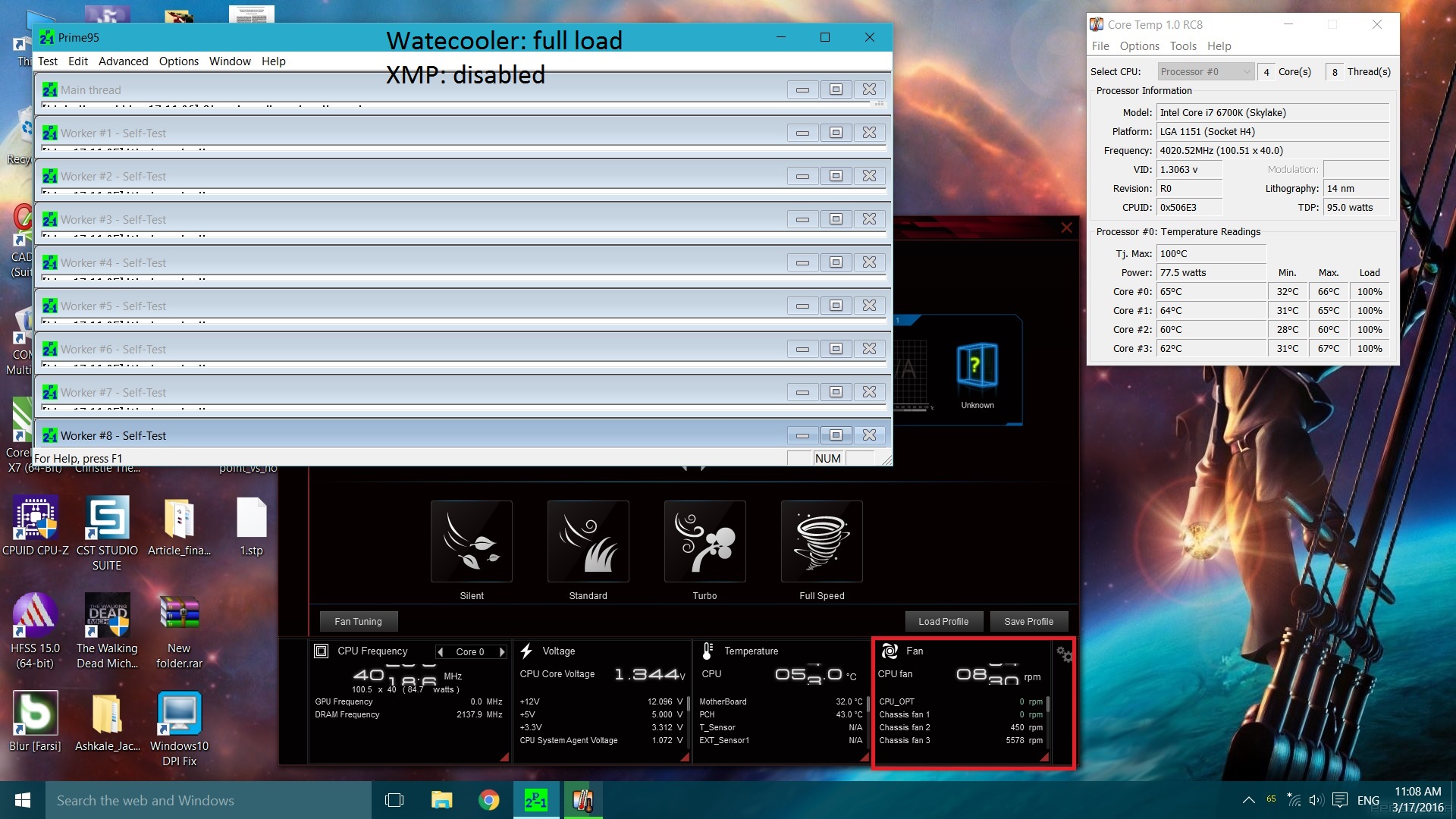Select the Standard fan mode icon

click(588, 541)
